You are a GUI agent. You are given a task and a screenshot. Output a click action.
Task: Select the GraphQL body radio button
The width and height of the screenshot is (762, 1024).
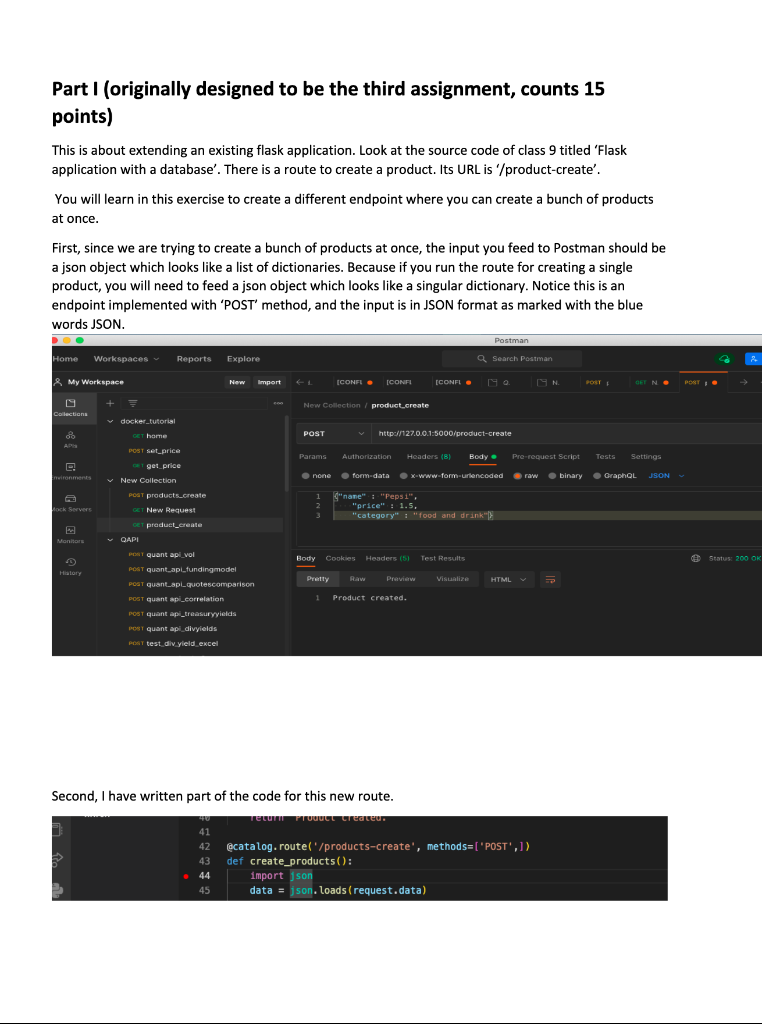[x=597, y=475]
